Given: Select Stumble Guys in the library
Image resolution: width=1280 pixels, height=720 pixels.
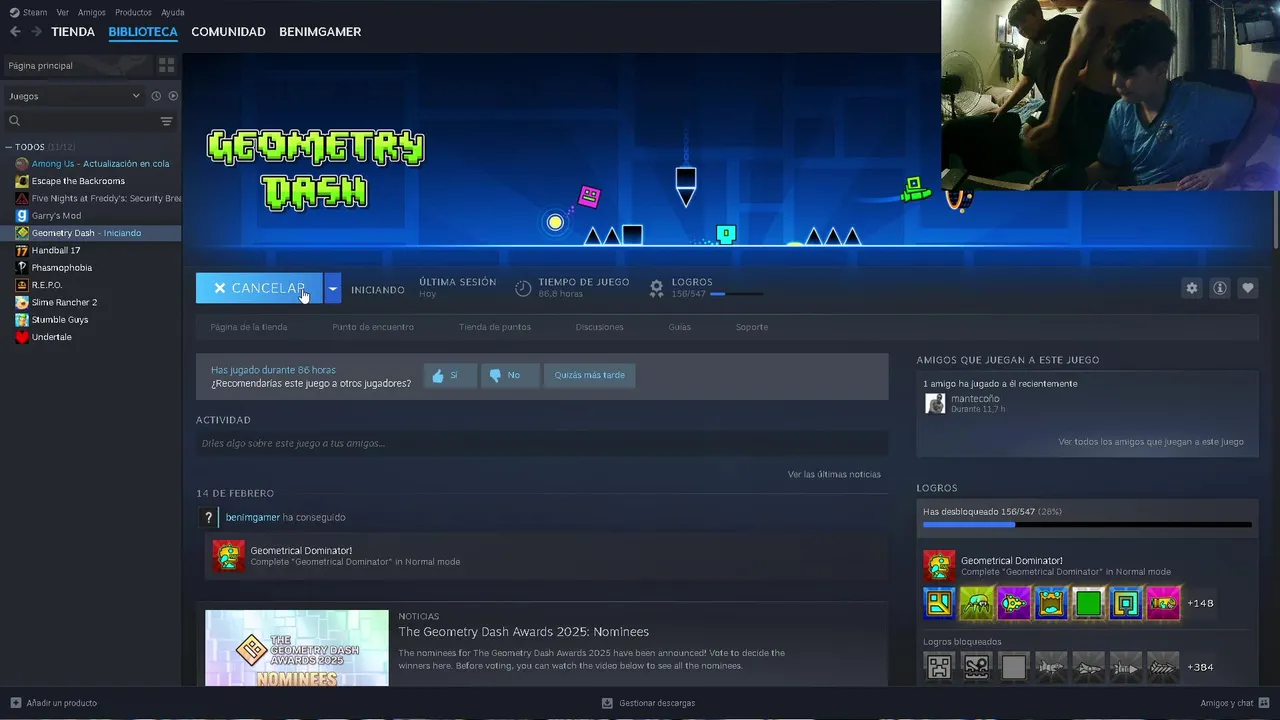Looking at the screenshot, I should click(x=91, y=320).
